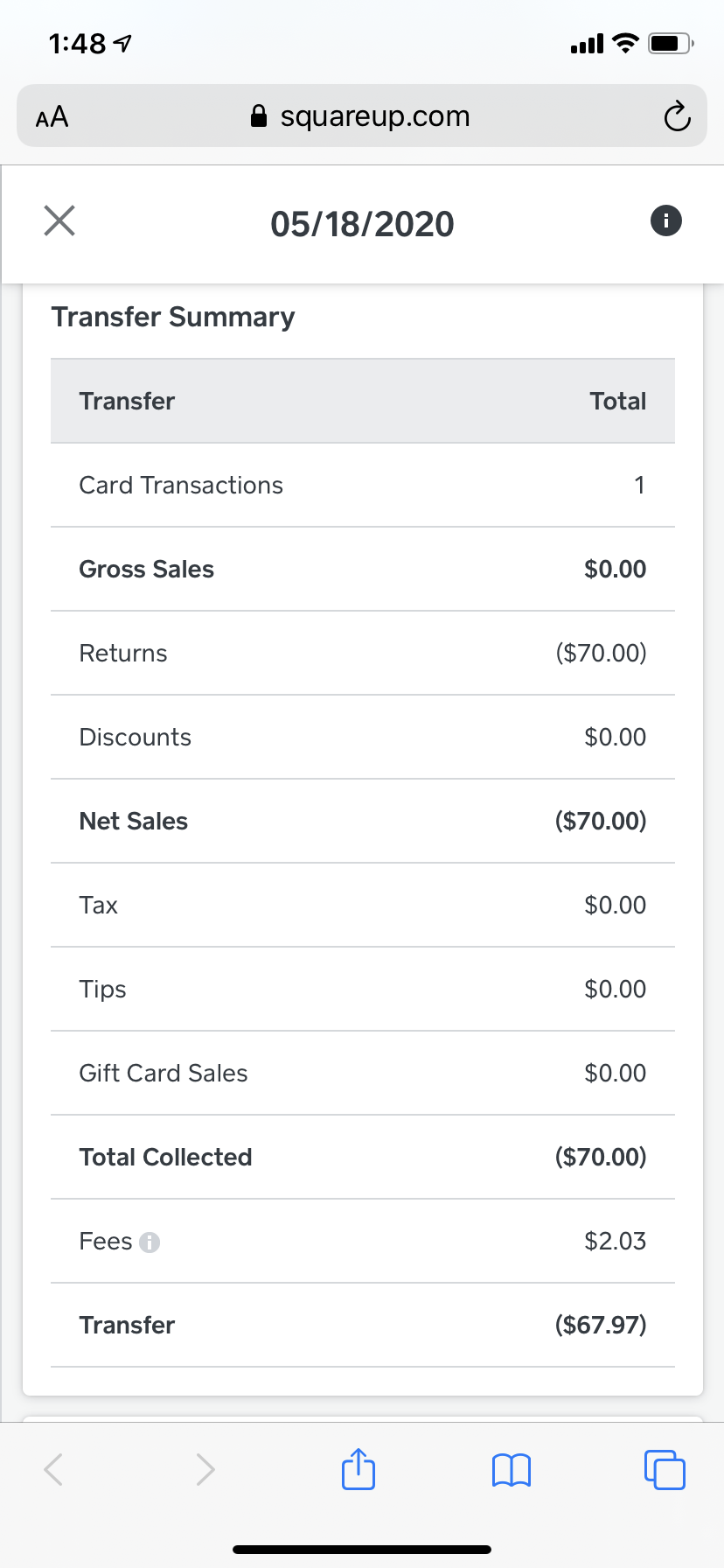Screen dimensions: 724x1568
Task: Tap the padlock icon in address bar
Action: coord(259,116)
